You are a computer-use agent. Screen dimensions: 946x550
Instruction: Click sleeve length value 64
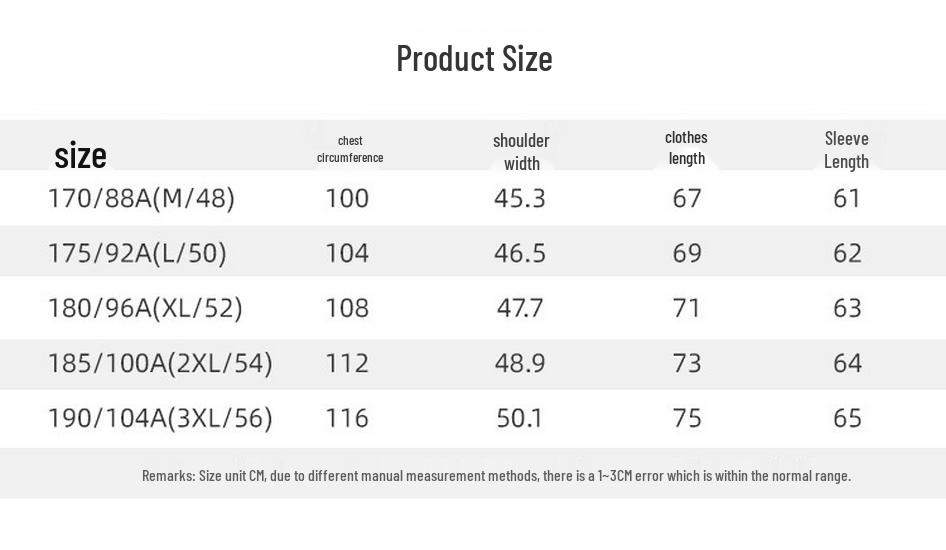847,363
